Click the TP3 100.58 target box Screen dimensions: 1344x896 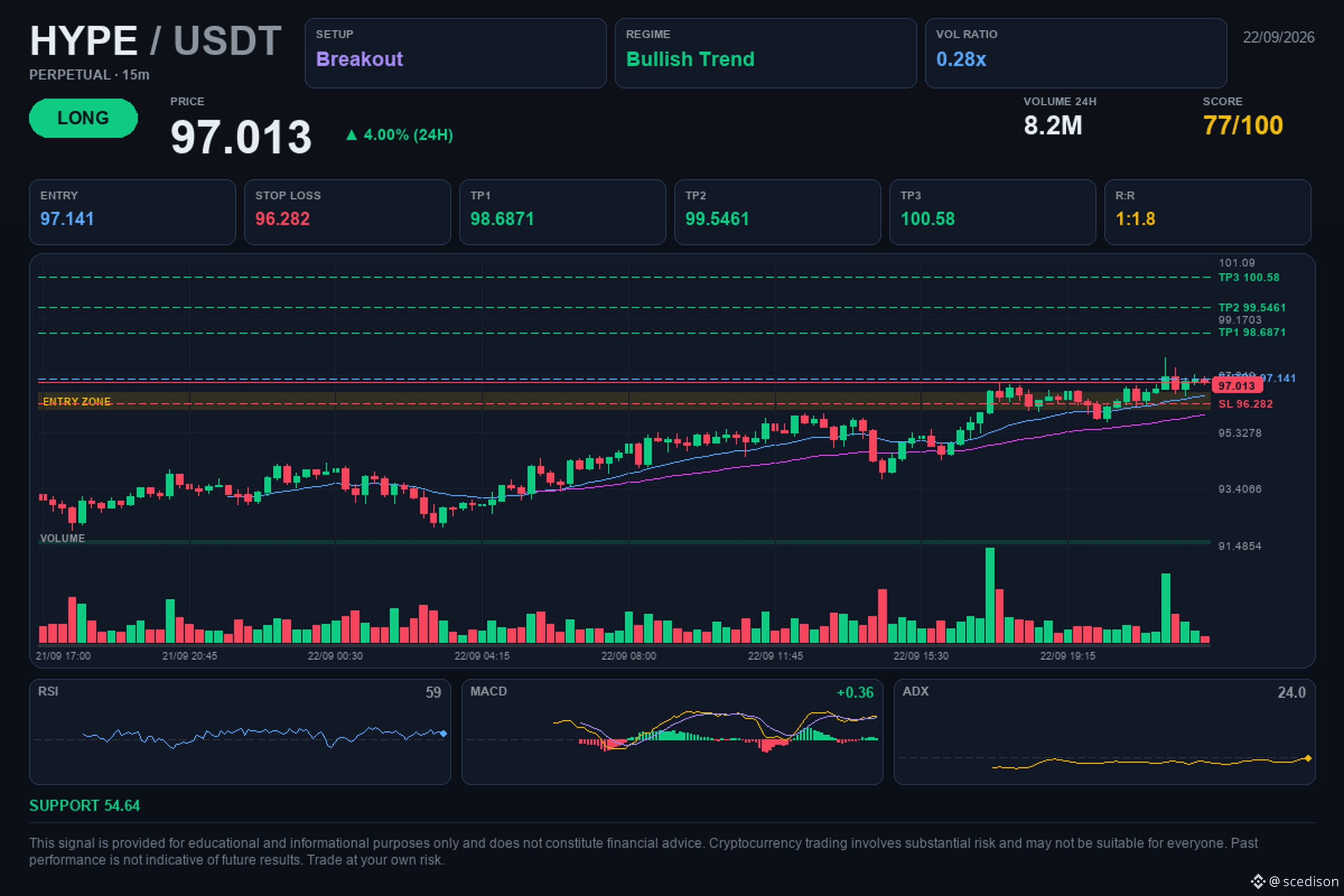tap(992, 212)
